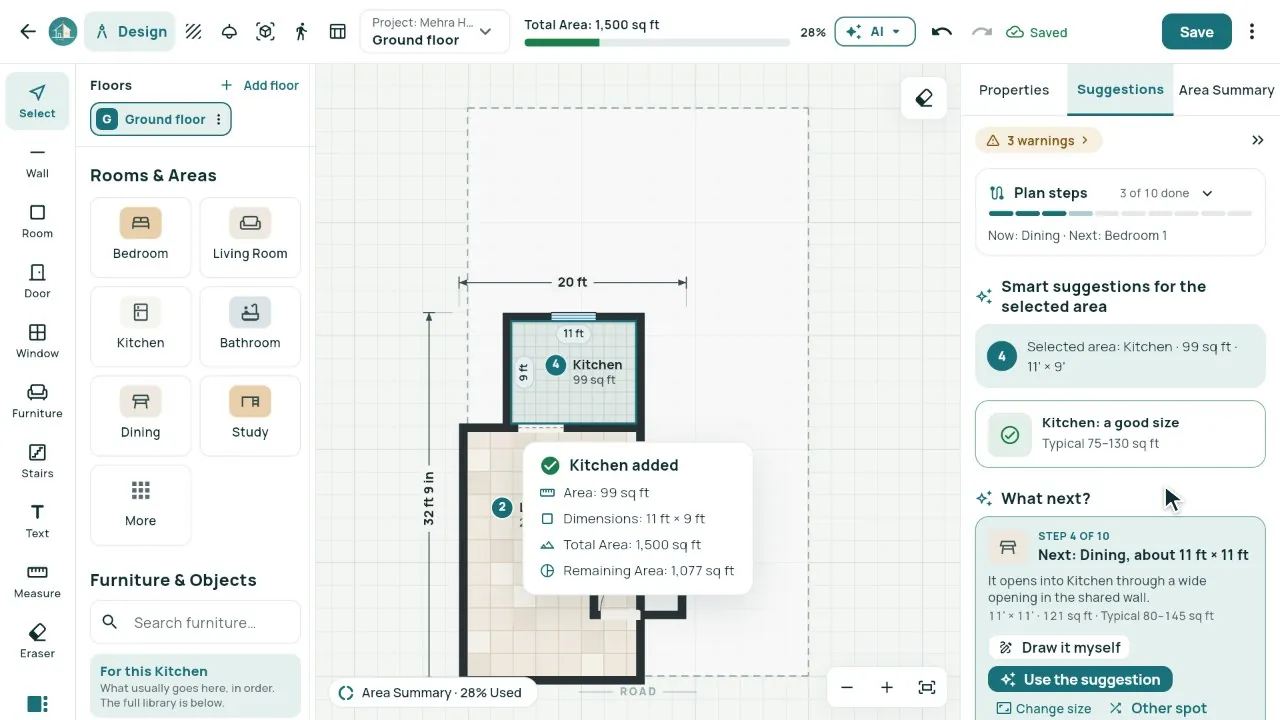Open the walkthrough person icon
This screenshot has height=720, width=1280.
click(x=301, y=32)
